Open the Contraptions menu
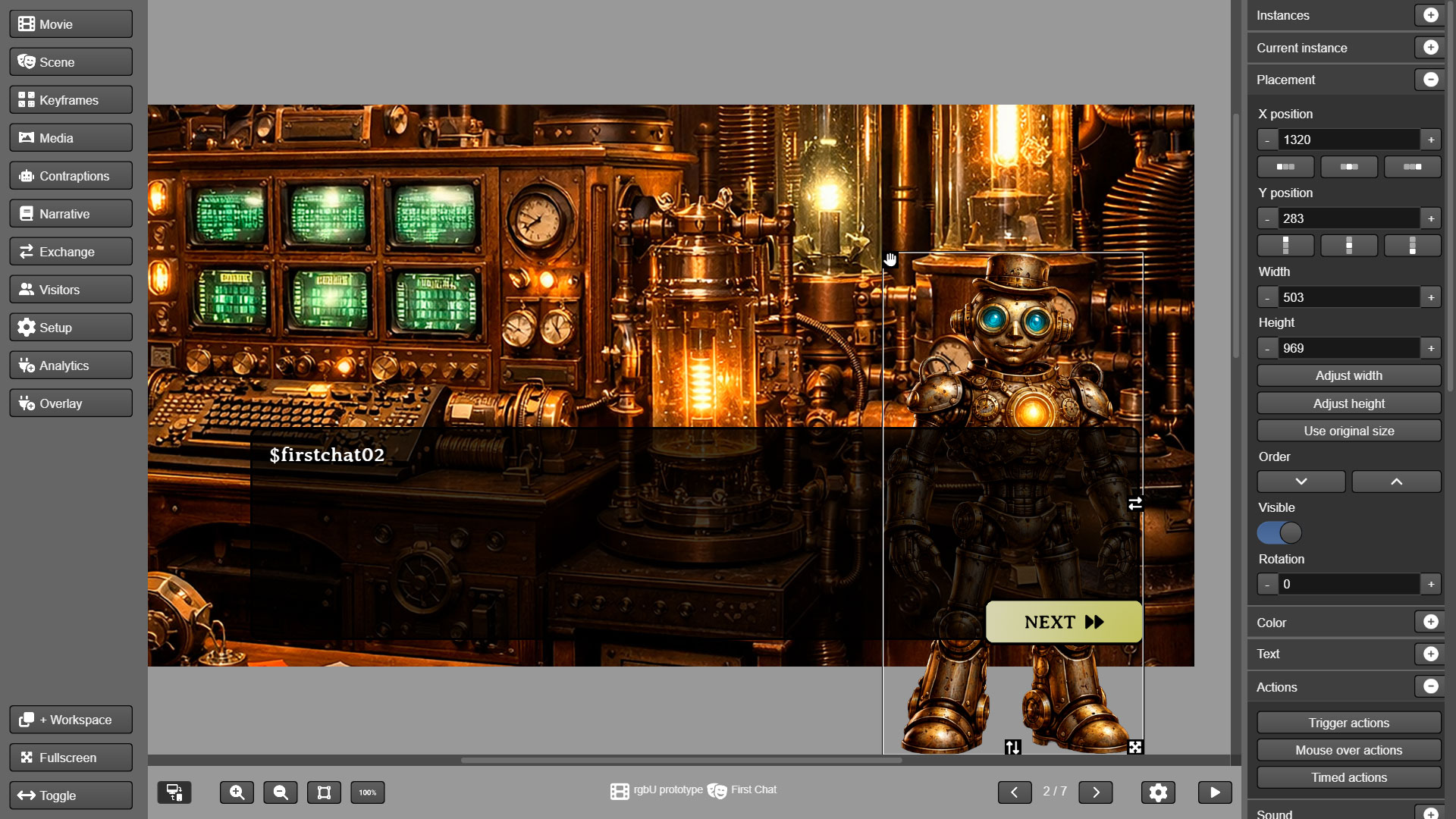1456x819 pixels. coord(71,176)
